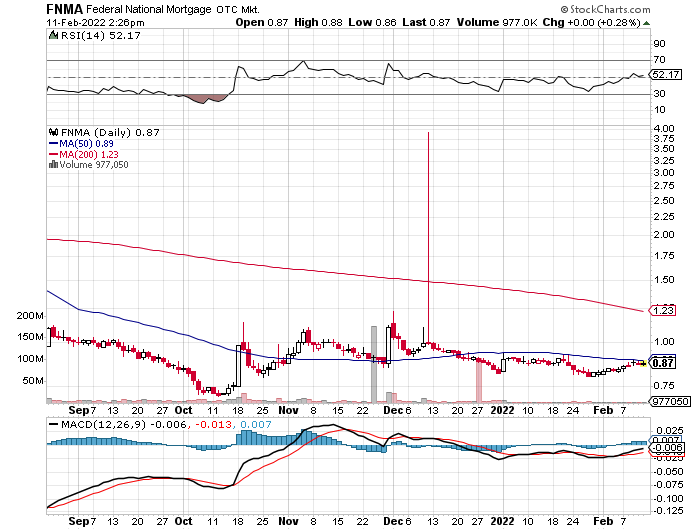Click the tall red price spike candle in mid-December

coord(429,237)
